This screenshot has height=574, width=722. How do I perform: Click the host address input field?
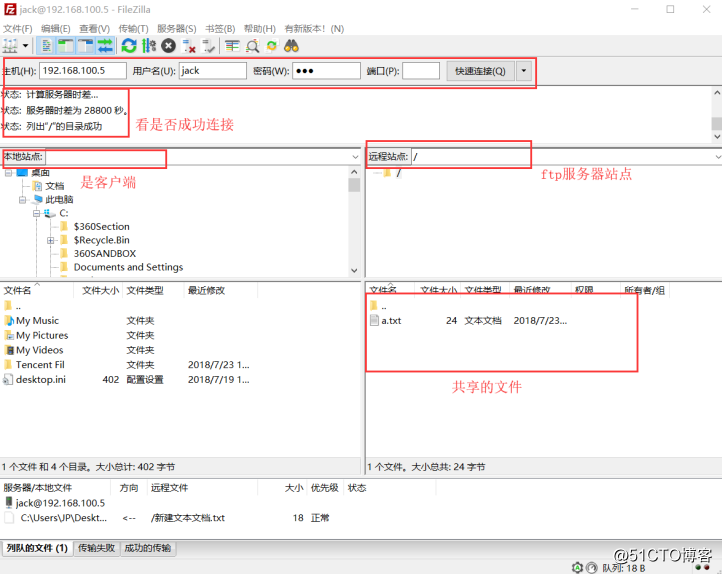point(83,71)
